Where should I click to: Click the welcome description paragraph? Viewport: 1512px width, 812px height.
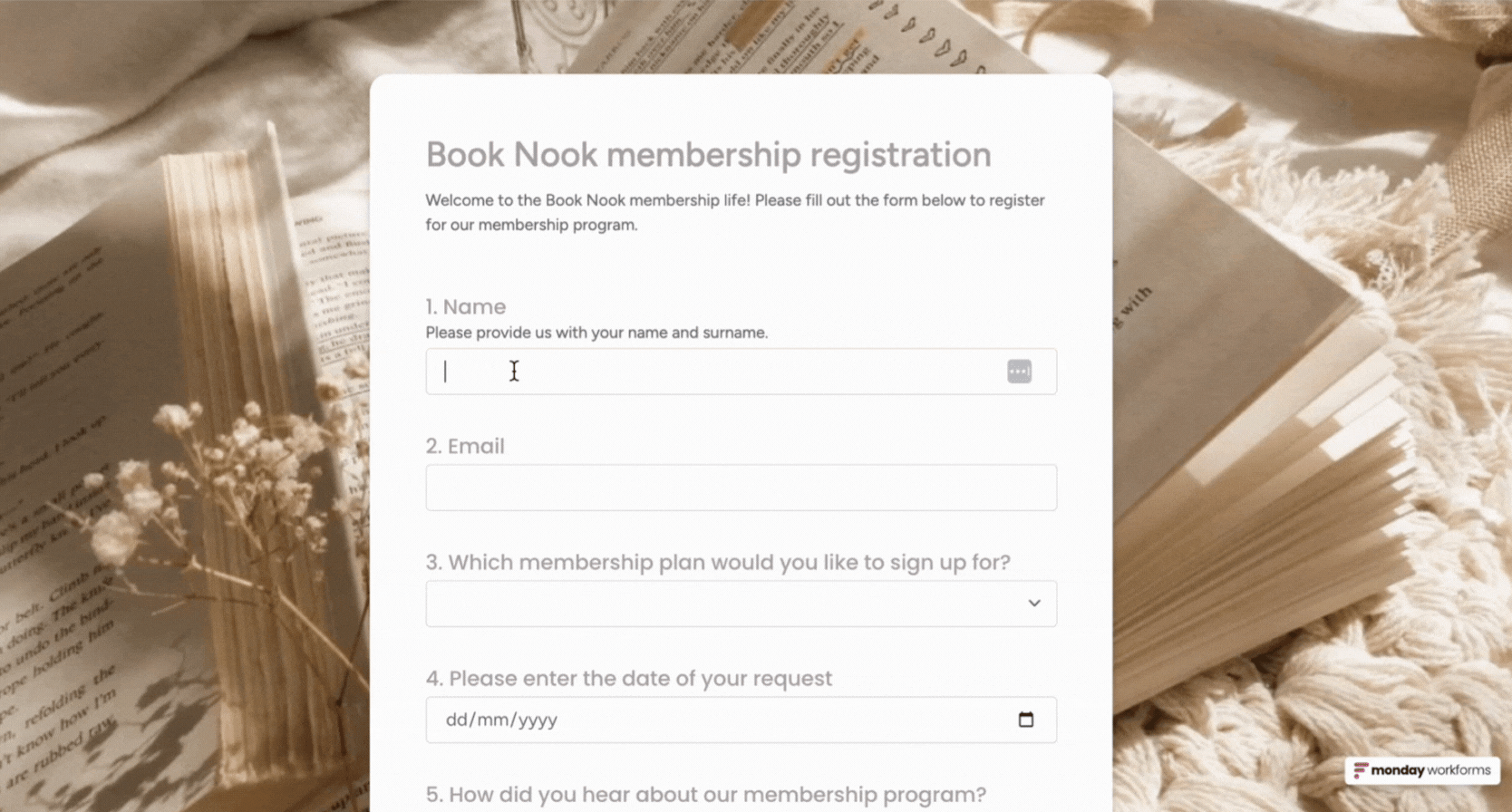[735, 212]
